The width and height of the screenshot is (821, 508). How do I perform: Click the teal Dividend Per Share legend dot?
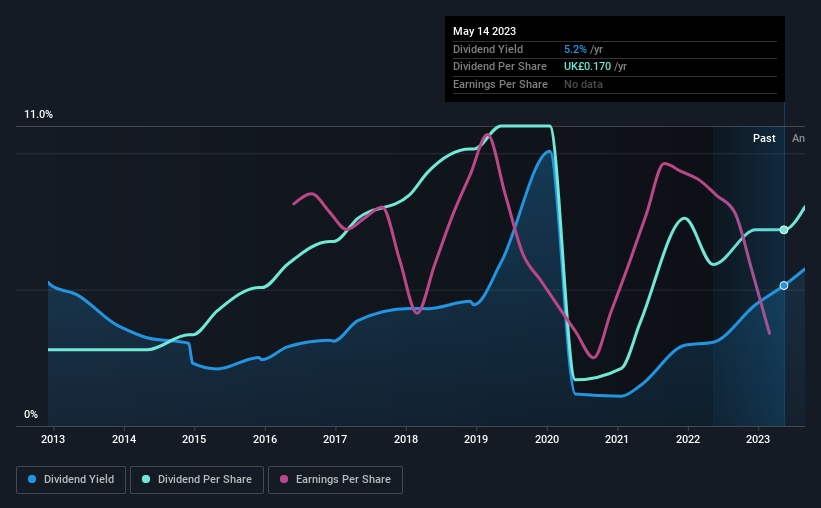click(146, 479)
